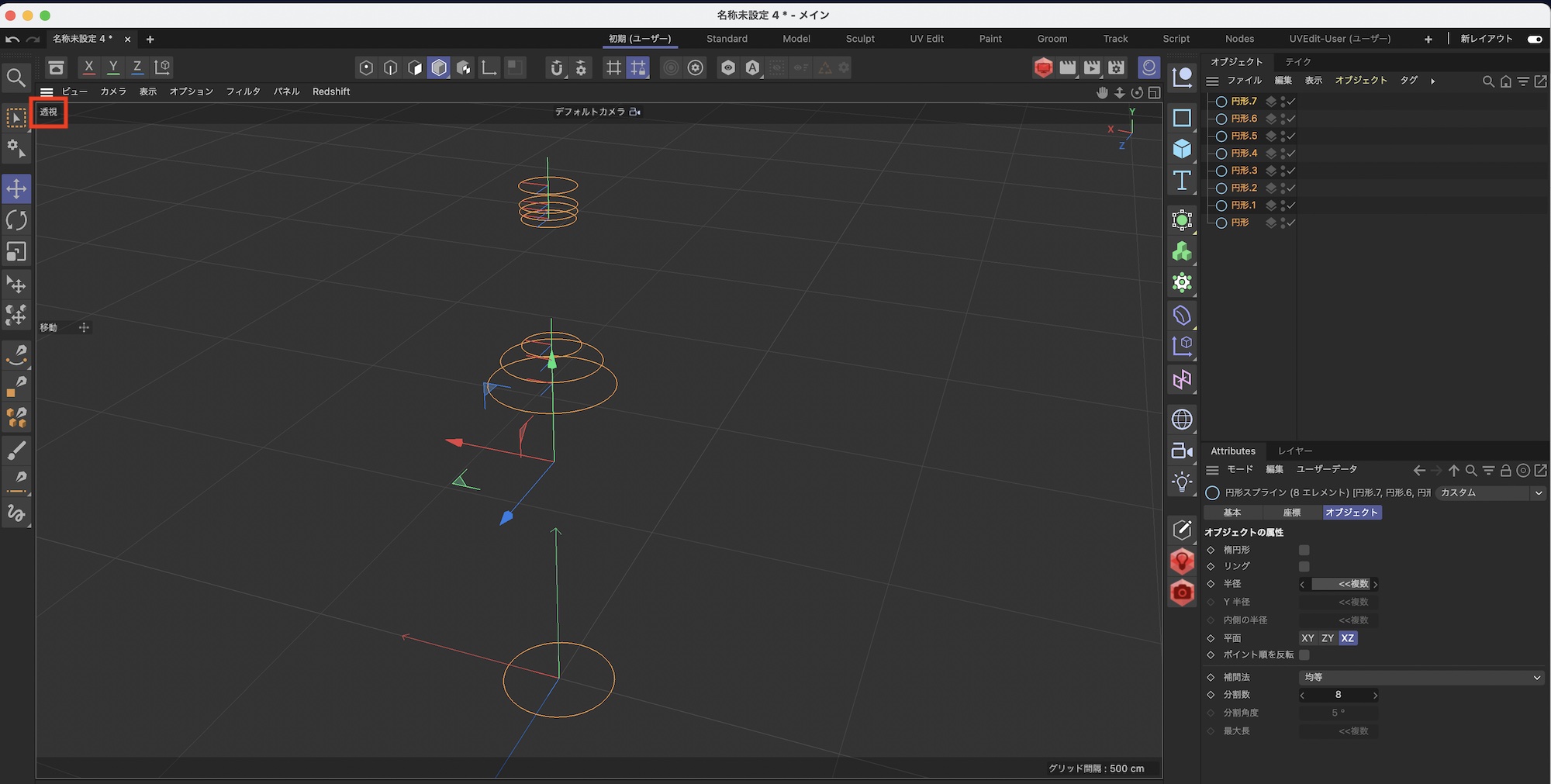Click the Render to Picture Viewer icon
1551x784 pixels.
coord(1092,68)
